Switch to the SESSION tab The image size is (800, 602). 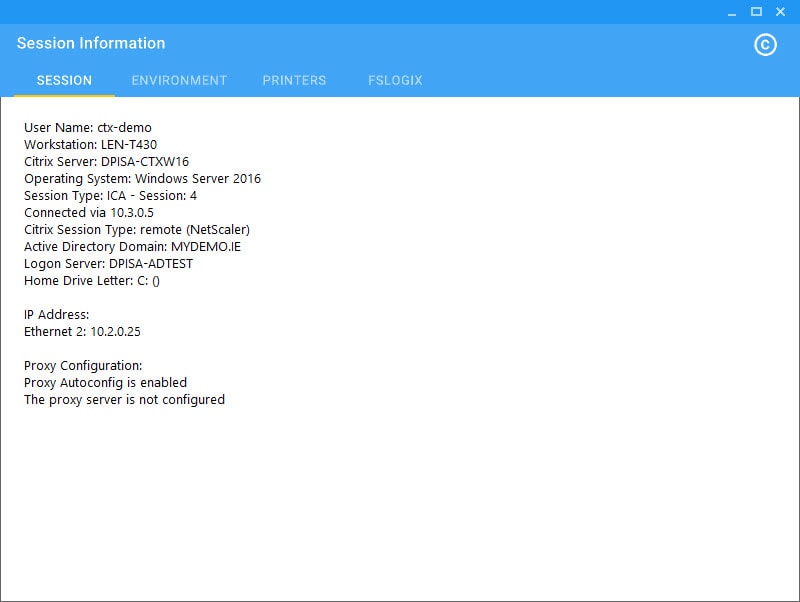64,81
